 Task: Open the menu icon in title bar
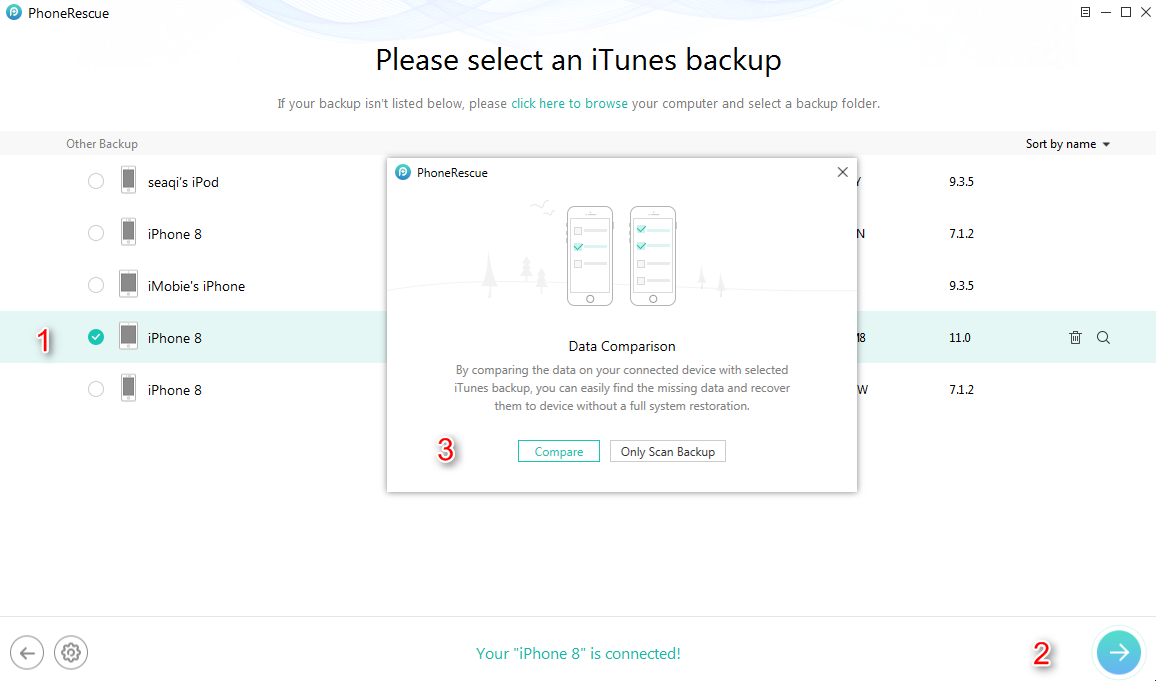[1085, 12]
